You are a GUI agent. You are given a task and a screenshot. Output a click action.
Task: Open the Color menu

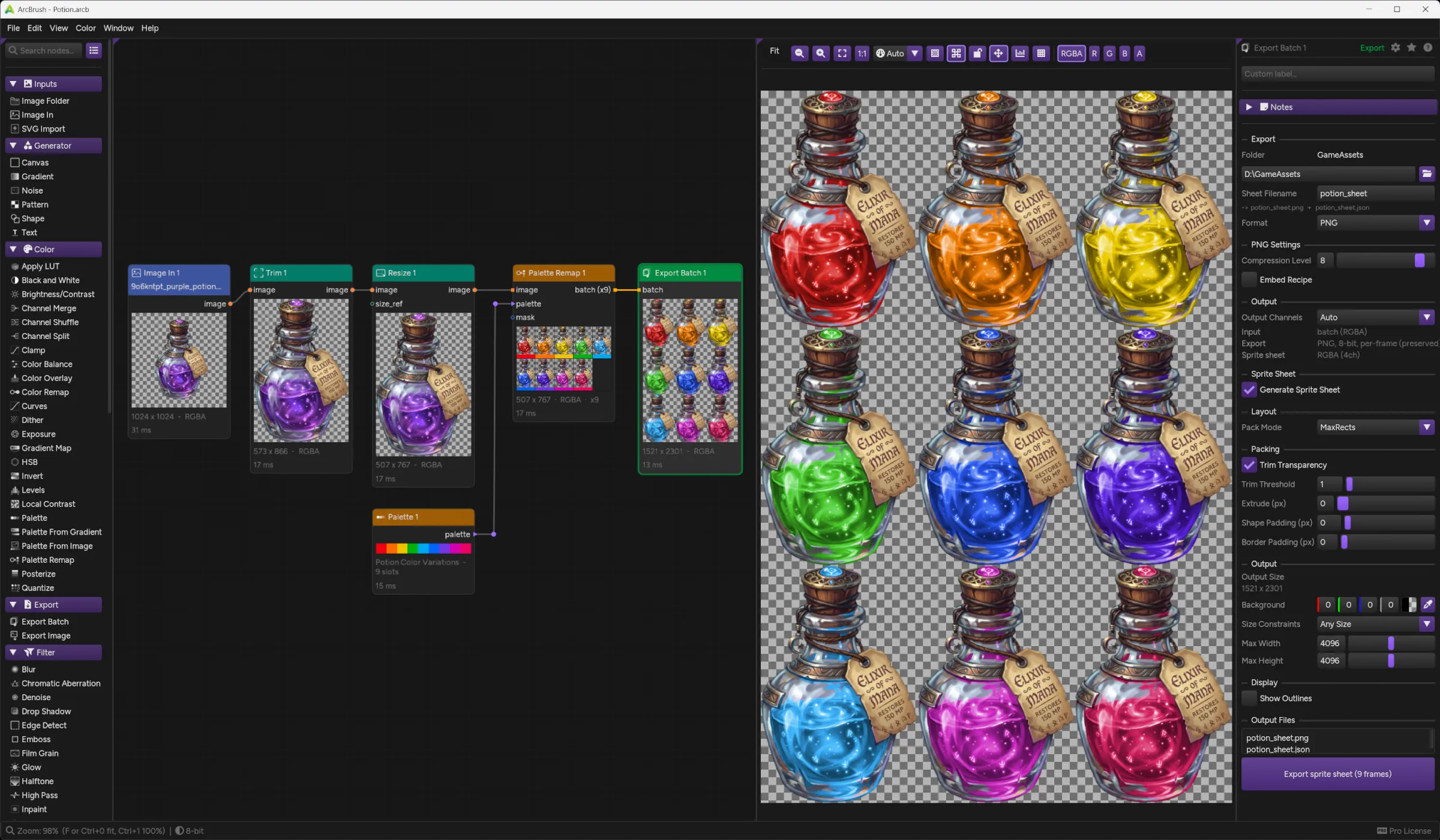click(x=85, y=28)
